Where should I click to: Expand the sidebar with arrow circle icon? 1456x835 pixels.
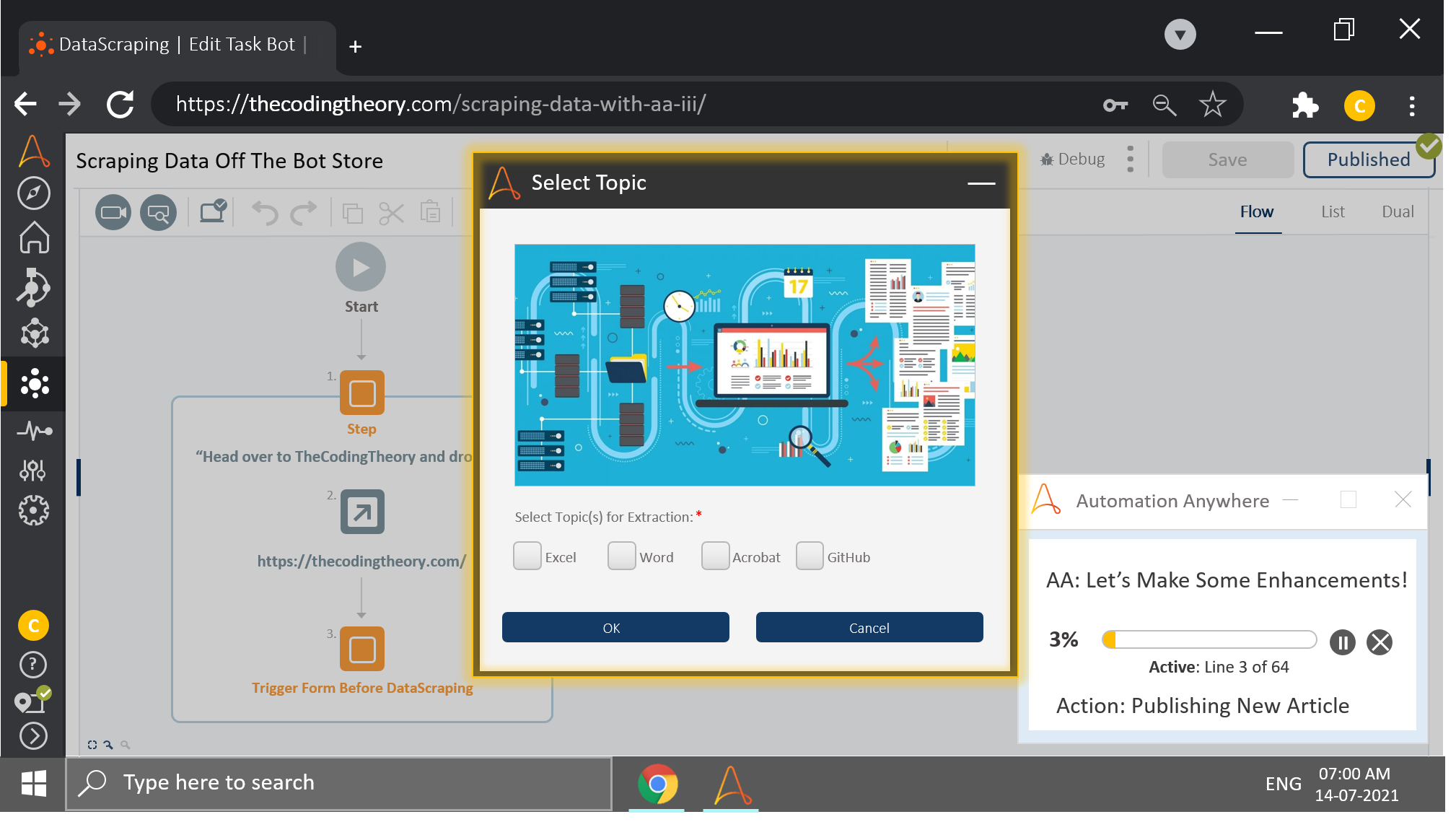pos(33,736)
